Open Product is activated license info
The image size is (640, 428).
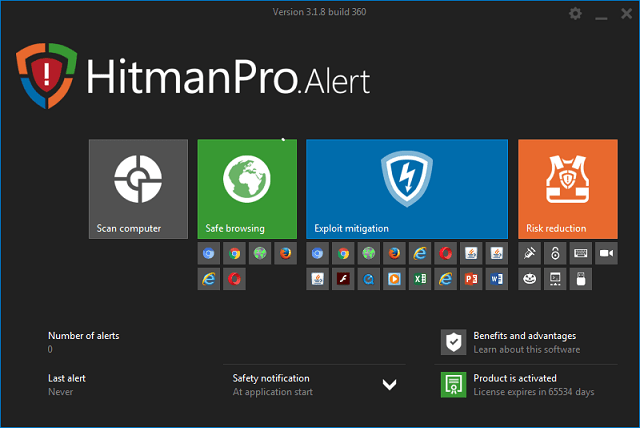click(515, 378)
